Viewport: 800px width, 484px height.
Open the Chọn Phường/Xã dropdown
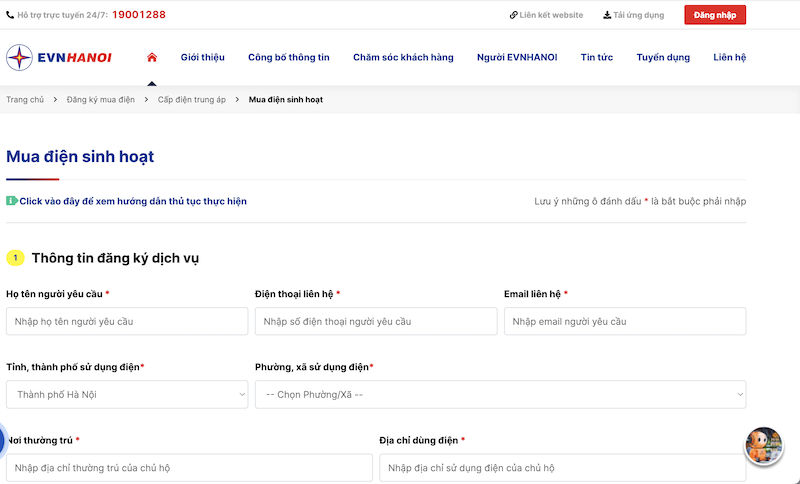(500, 395)
